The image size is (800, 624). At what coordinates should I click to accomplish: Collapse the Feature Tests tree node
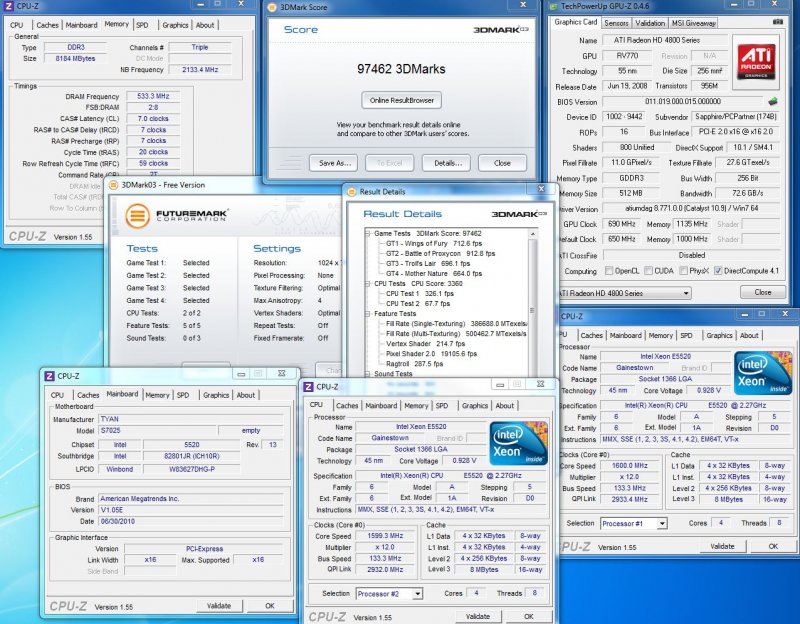(x=367, y=314)
